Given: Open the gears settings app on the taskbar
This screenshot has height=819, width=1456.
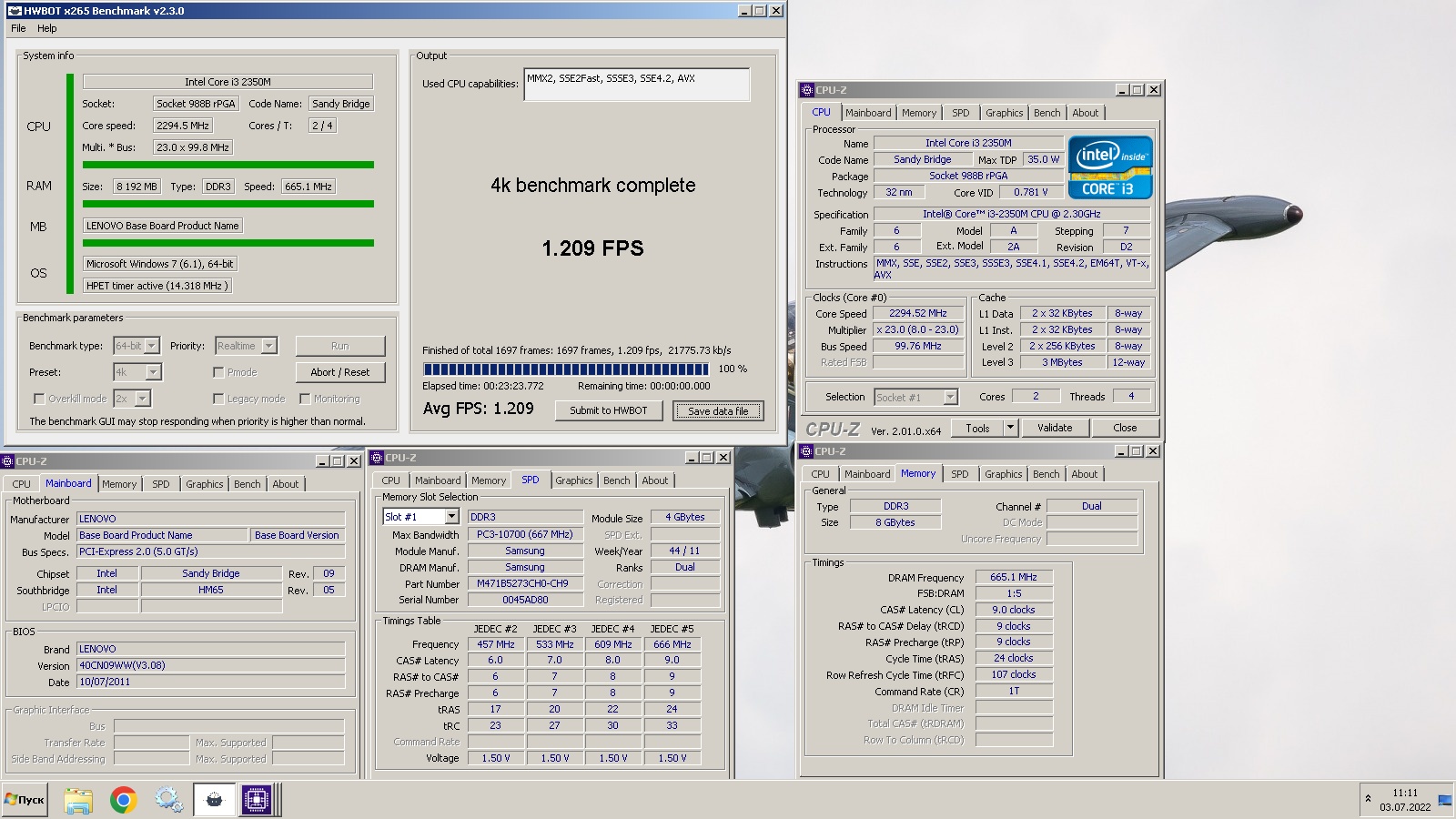Looking at the screenshot, I should (169, 800).
